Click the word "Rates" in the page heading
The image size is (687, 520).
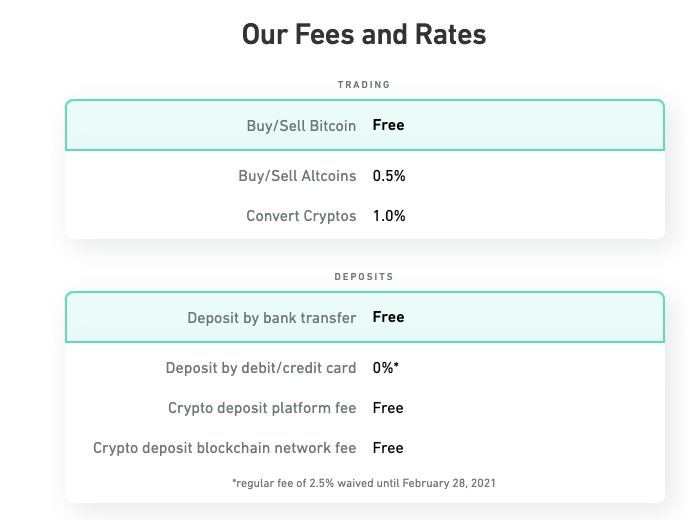click(x=449, y=34)
